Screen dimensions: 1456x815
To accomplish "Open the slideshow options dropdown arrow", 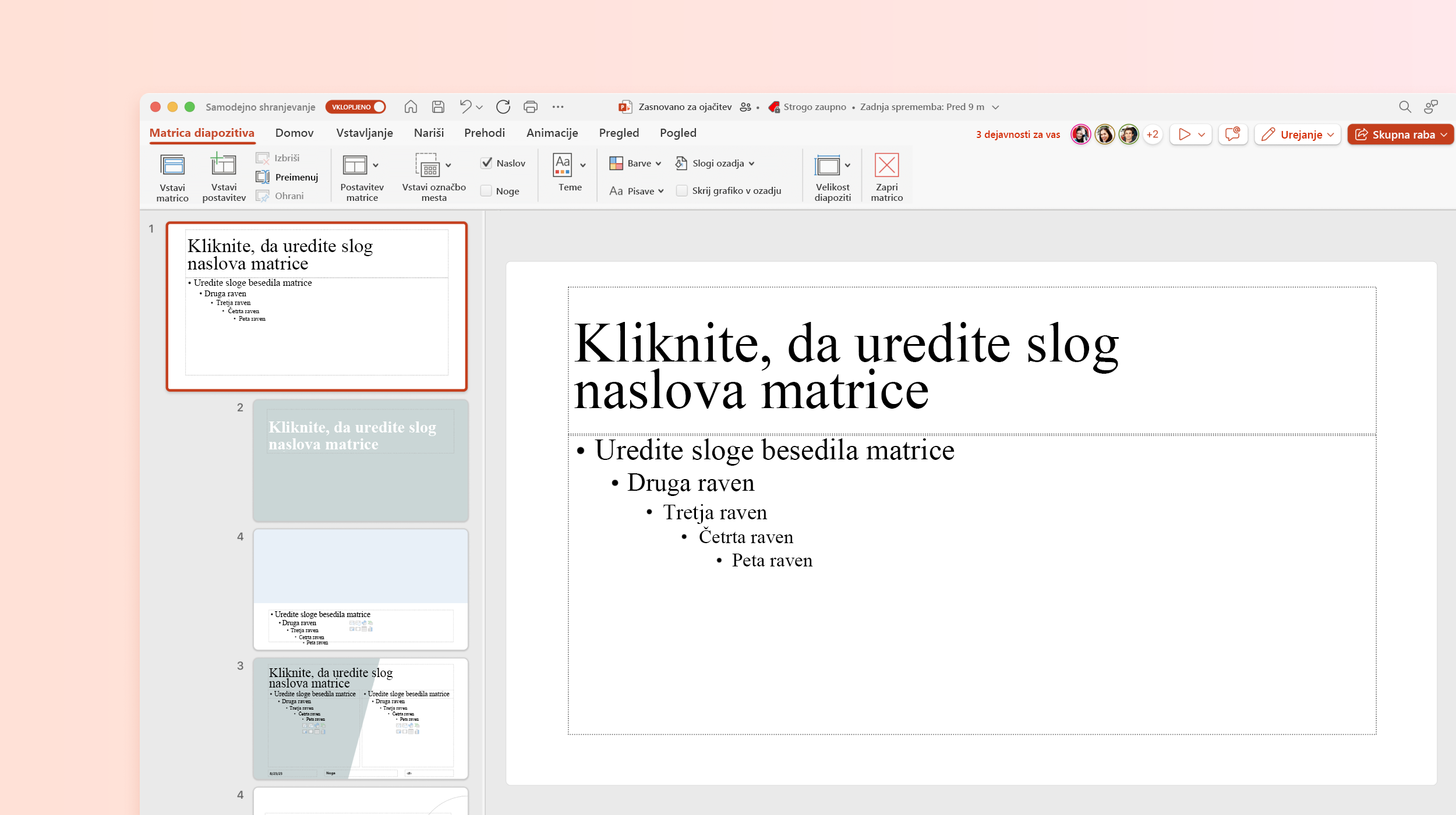I will coord(1201,134).
